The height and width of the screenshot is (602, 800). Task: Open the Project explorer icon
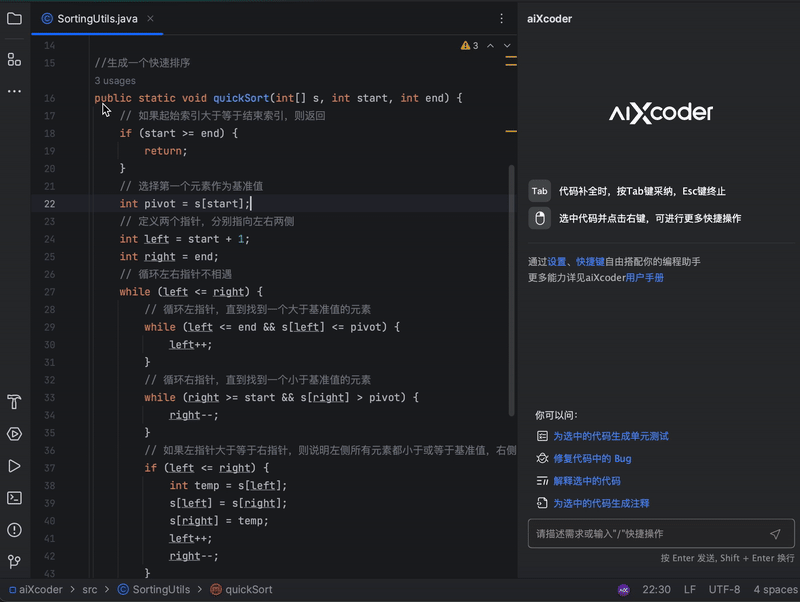[13, 17]
